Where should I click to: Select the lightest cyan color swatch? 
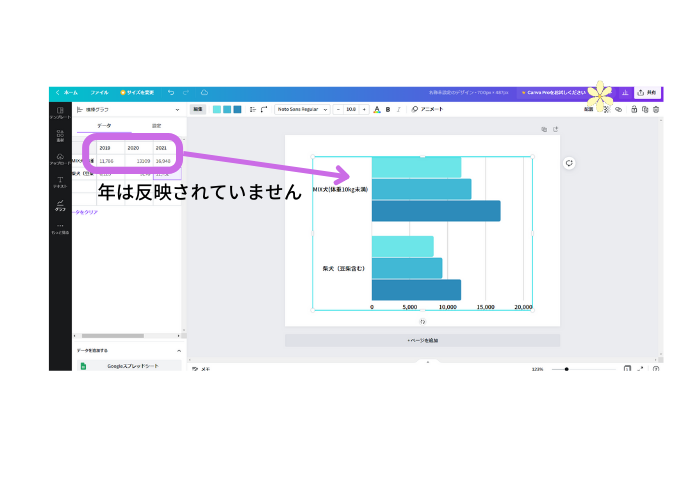217,109
